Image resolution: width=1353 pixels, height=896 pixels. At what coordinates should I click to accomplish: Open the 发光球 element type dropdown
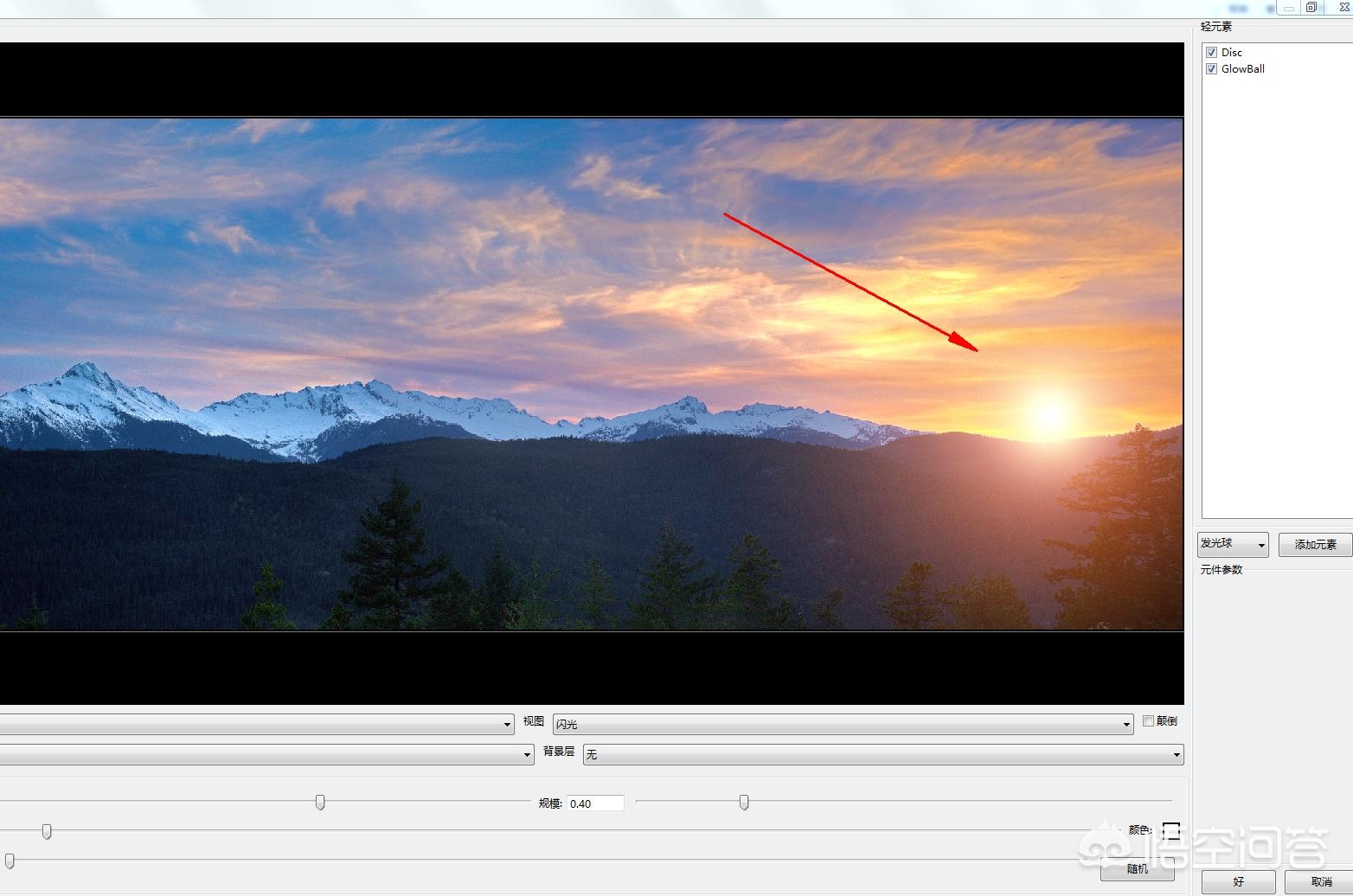1233,544
